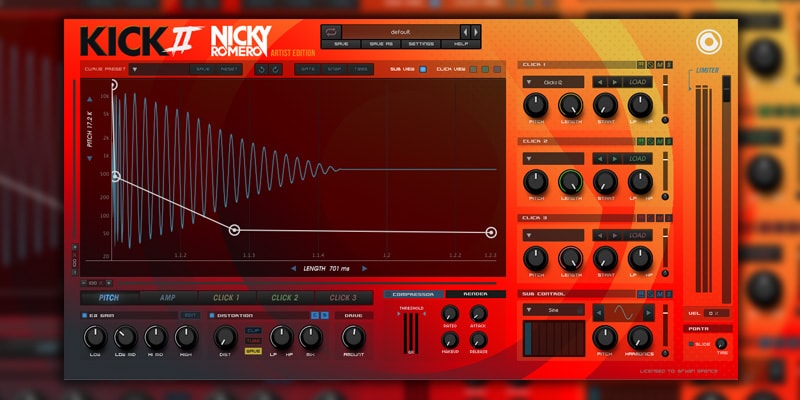The width and height of the screenshot is (800, 400).
Task: Toggle preset loop button beside default
Action: pos(331,32)
